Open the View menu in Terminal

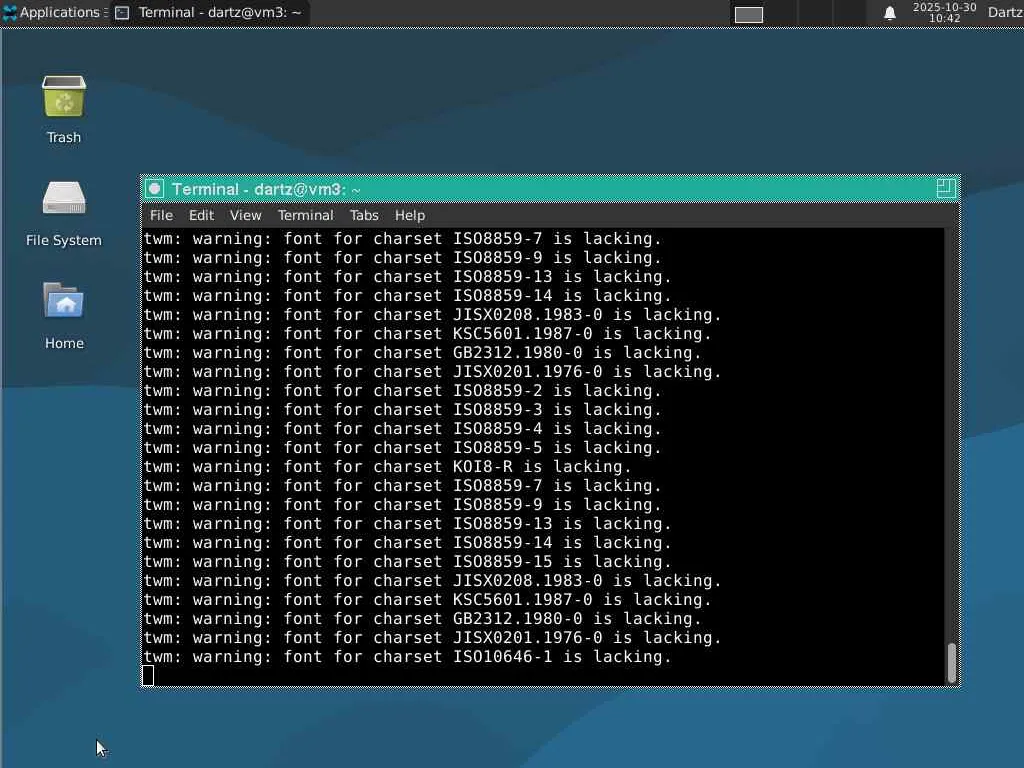246,216
